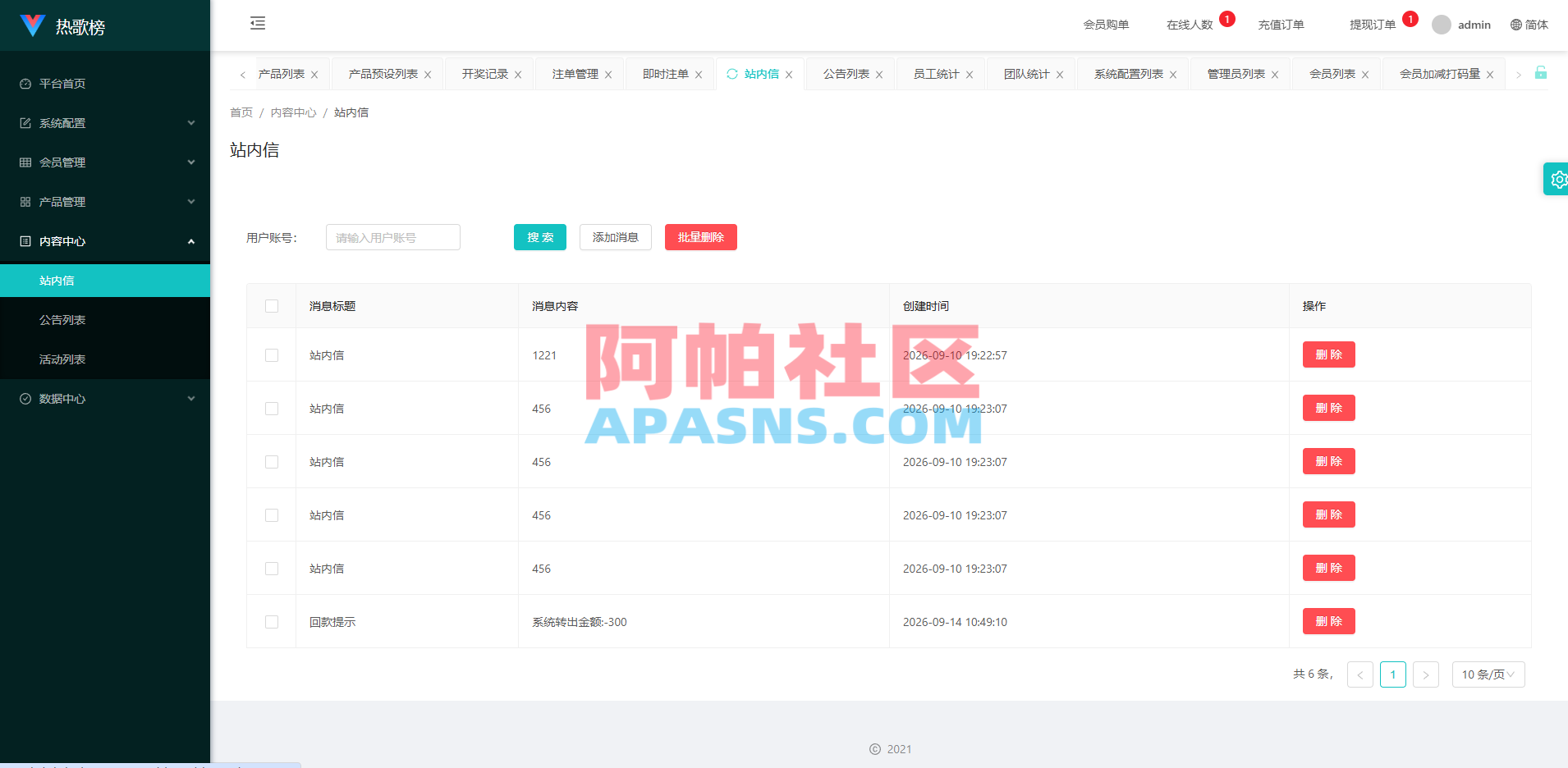This screenshot has width=1568, height=768.
Task: Check the 回款提示 row checkbox
Action: click(272, 622)
